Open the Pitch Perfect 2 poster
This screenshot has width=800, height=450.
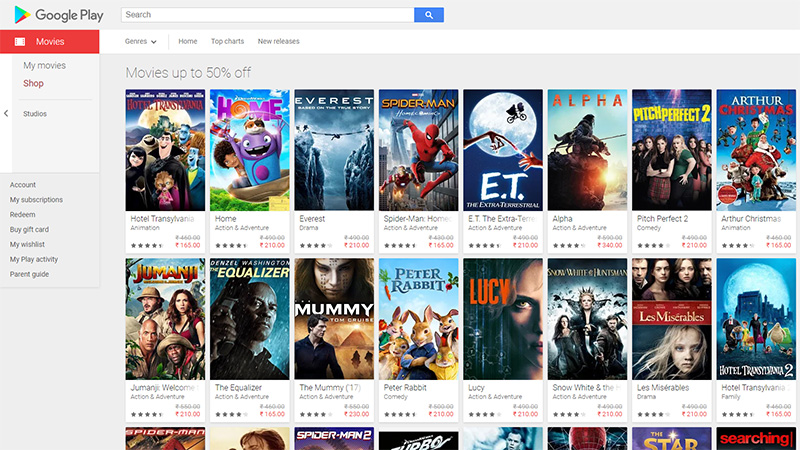pyautogui.click(x=672, y=150)
